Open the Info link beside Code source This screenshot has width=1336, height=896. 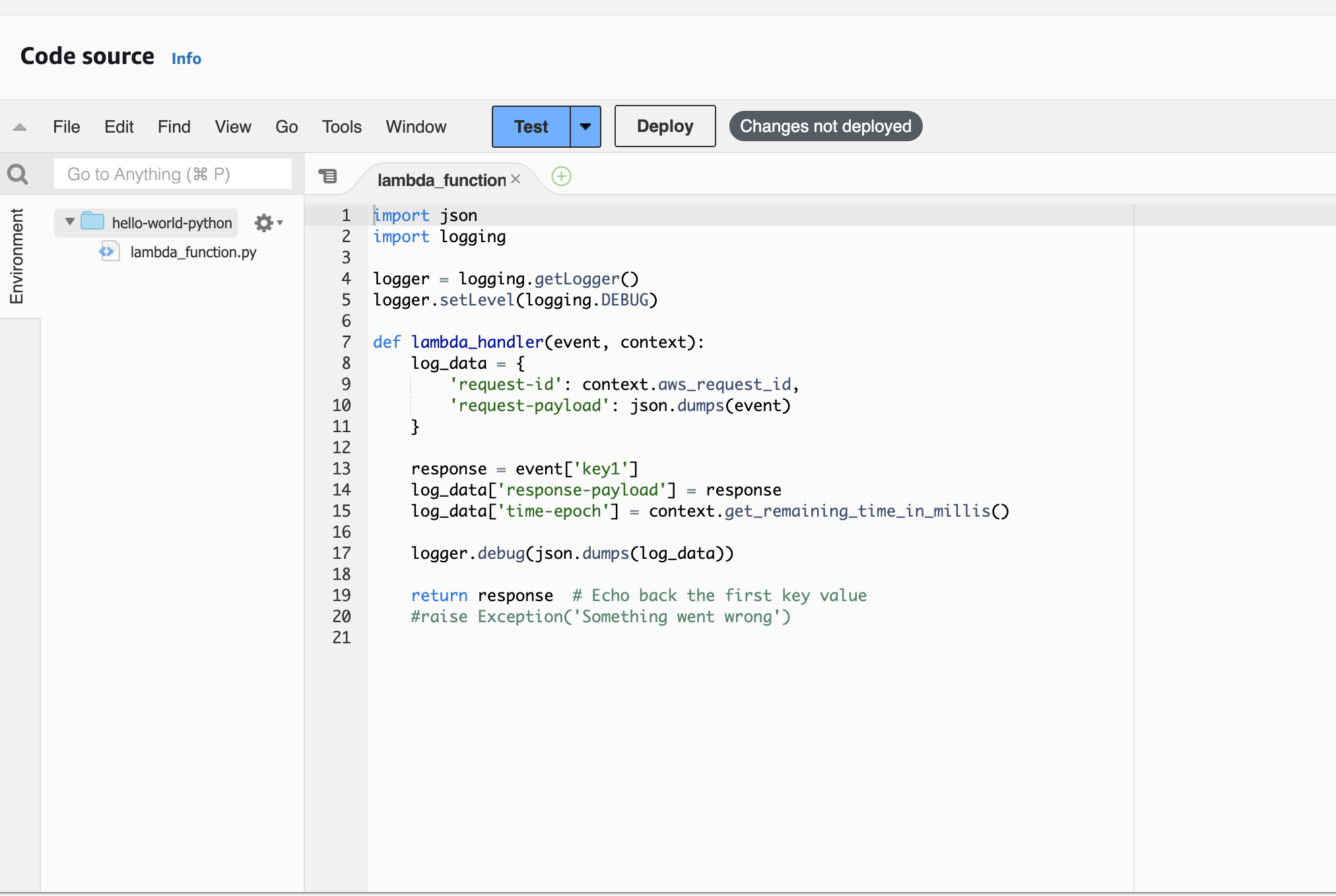(186, 58)
